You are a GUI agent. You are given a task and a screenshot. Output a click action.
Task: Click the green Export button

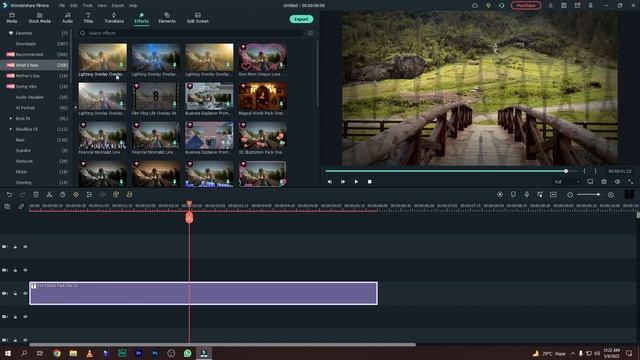point(301,19)
